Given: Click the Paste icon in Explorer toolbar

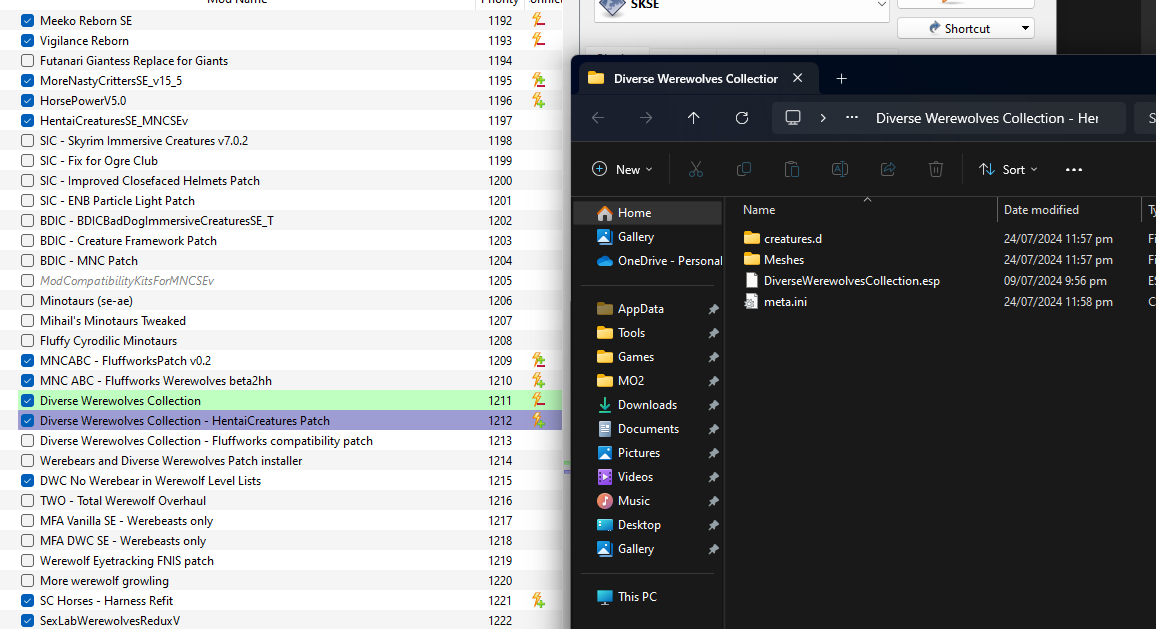Looking at the screenshot, I should [792, 170].
